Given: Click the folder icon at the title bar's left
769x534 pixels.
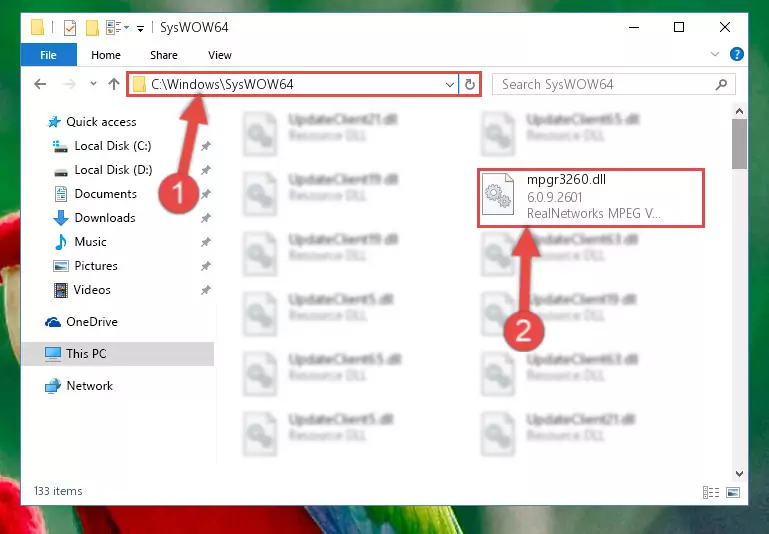Looking at the screenshot, I should pyautogui.click(x=38, y=27).
